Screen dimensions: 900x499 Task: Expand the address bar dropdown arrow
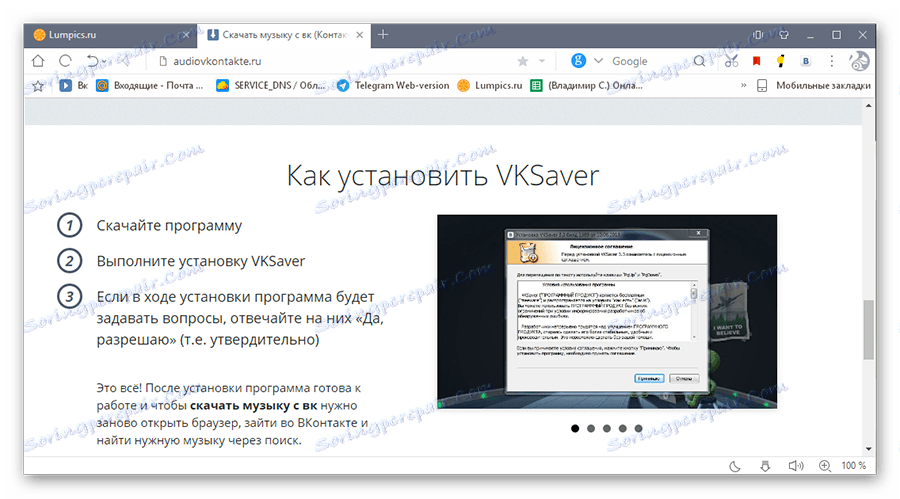point(542,61)
